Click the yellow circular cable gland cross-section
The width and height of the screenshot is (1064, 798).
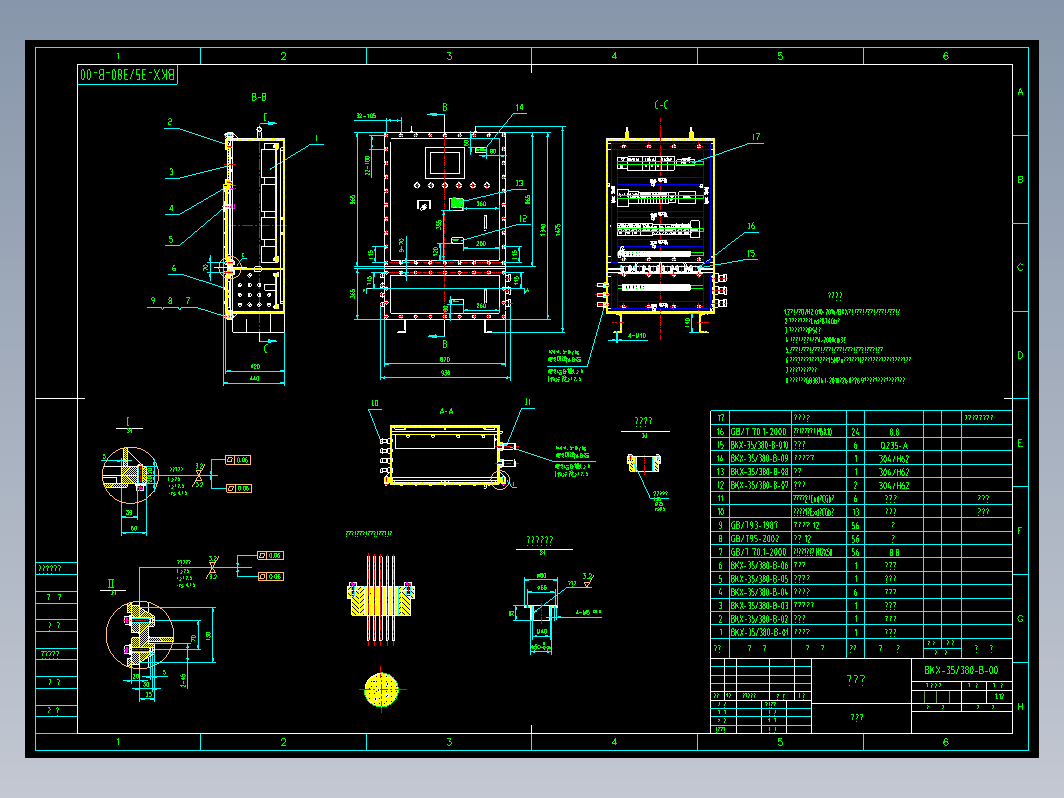coord(381,689)
